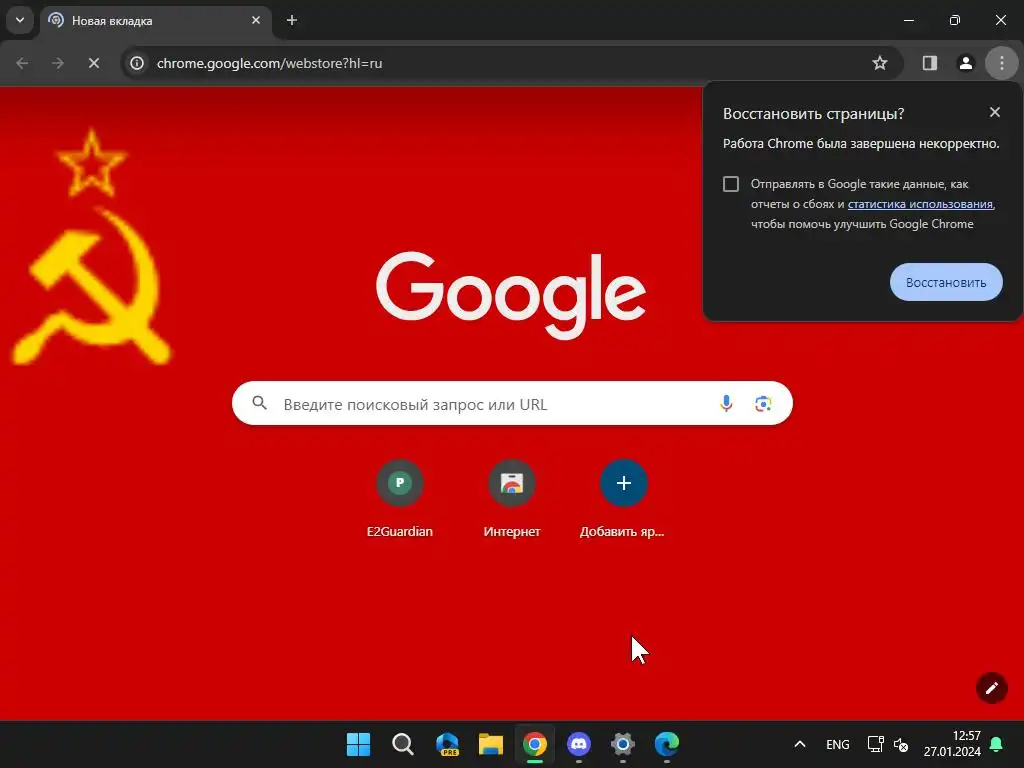Image resolution: width=1024 pixels, height=768 pixels.
Task: Select the Новая вкладка tab
Action: (155, 21)
